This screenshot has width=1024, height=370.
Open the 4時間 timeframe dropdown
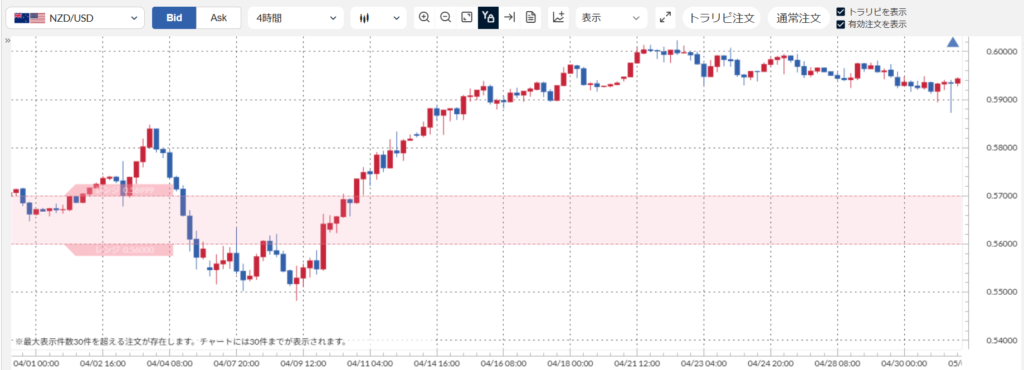[296, 18]
